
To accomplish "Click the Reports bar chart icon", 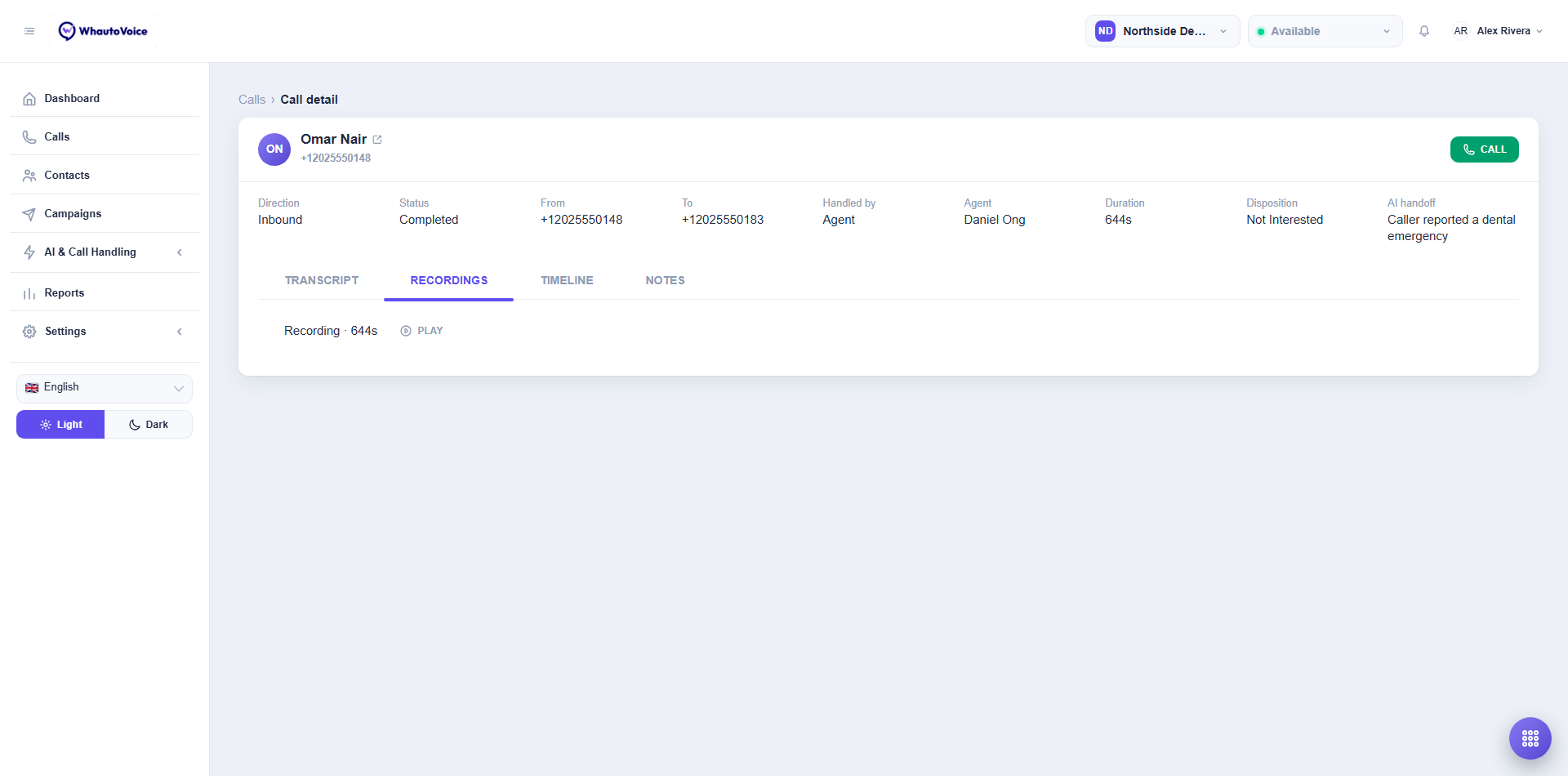I will click(x=29, y=293).
